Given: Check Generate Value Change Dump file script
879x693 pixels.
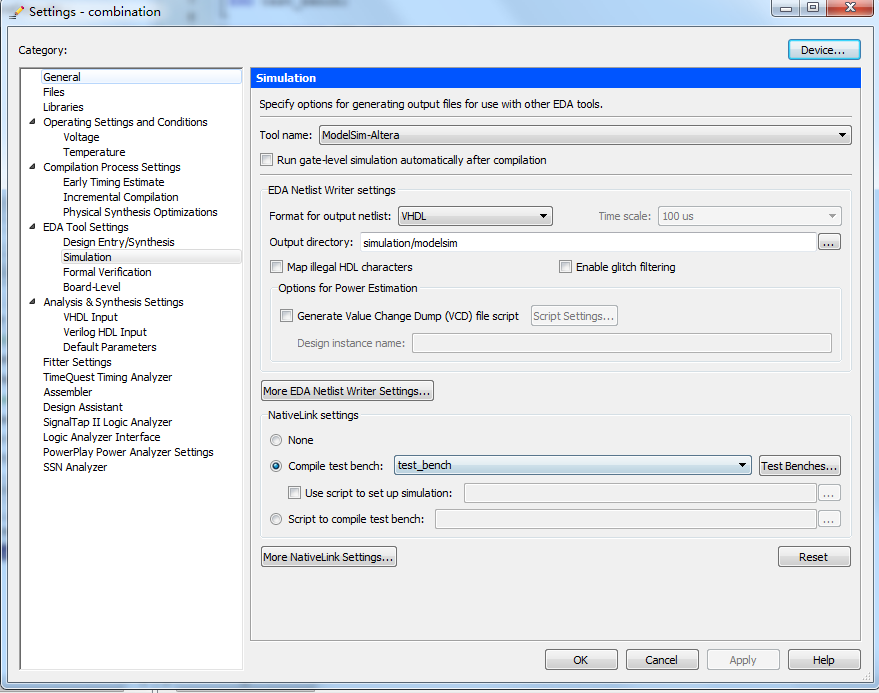Looking at the screenshot, I should (286, 316).
